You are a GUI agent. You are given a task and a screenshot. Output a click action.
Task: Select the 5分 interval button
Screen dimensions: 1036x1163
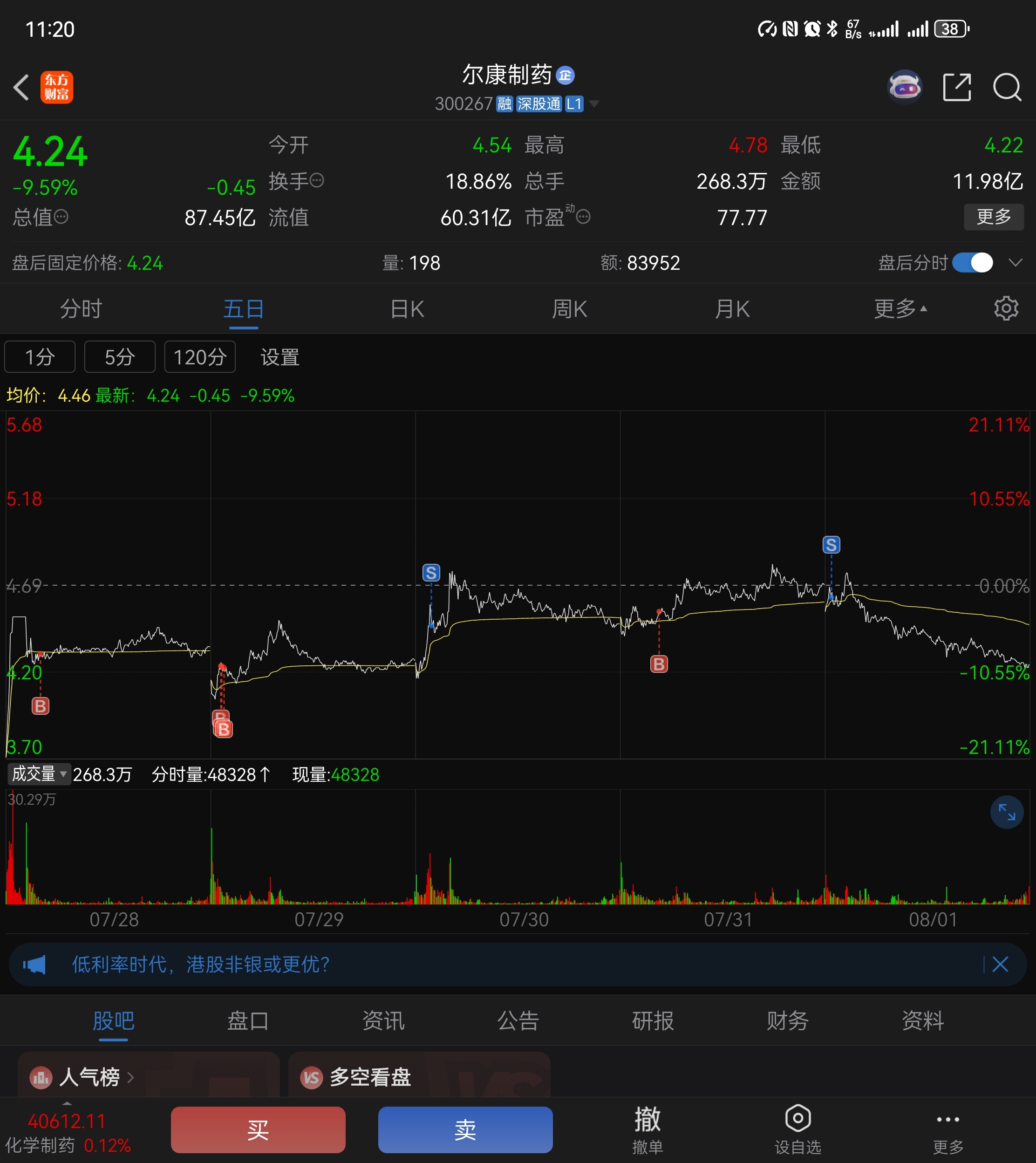pyautogui.click(x=120, y=357)
